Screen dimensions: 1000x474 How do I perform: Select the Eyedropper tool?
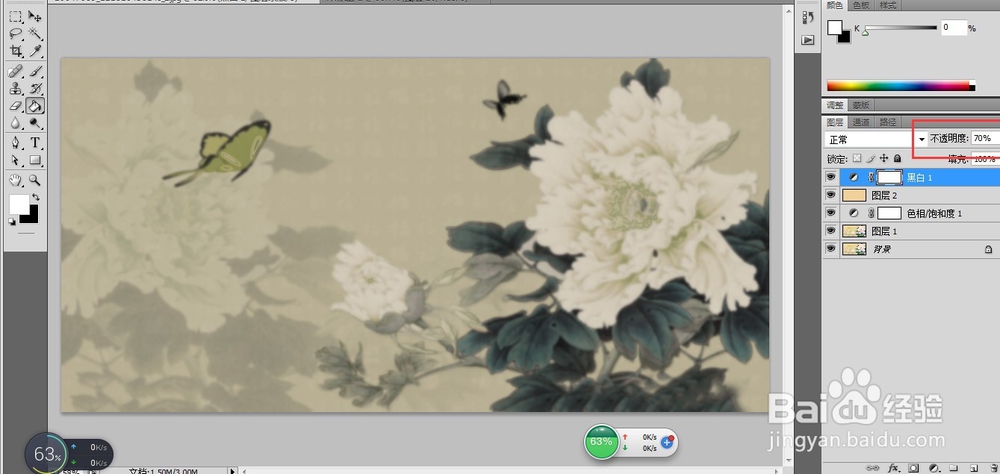(x=35, y=50)
